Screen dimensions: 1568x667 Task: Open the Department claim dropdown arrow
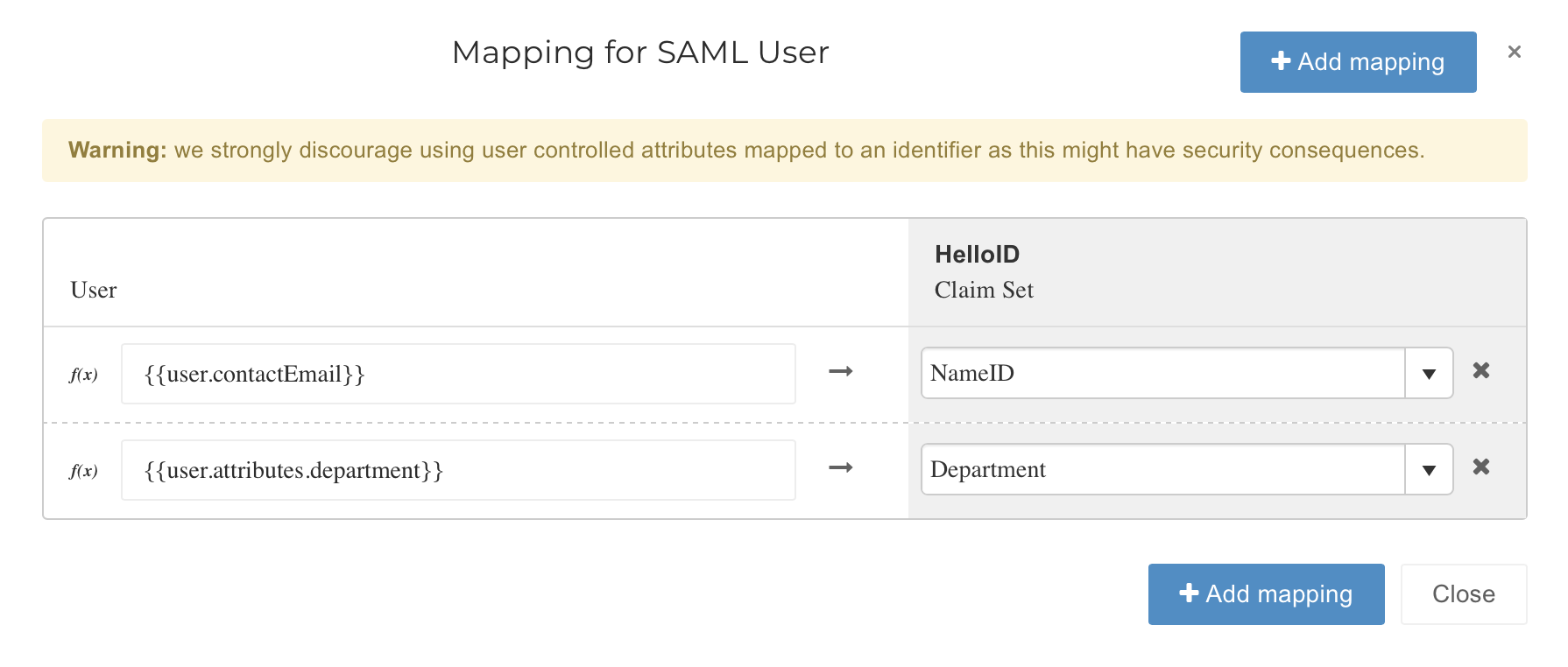pyautogui.click(x=1429, y=470)
